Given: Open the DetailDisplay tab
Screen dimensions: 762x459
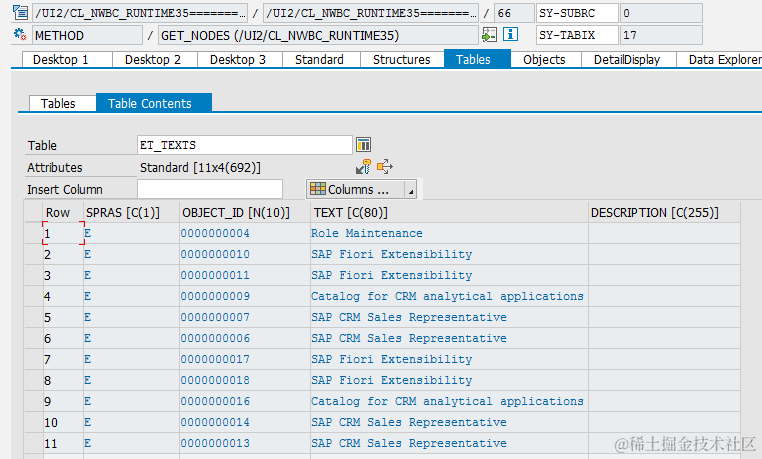Looking at the screenshot, I should 627,60.
